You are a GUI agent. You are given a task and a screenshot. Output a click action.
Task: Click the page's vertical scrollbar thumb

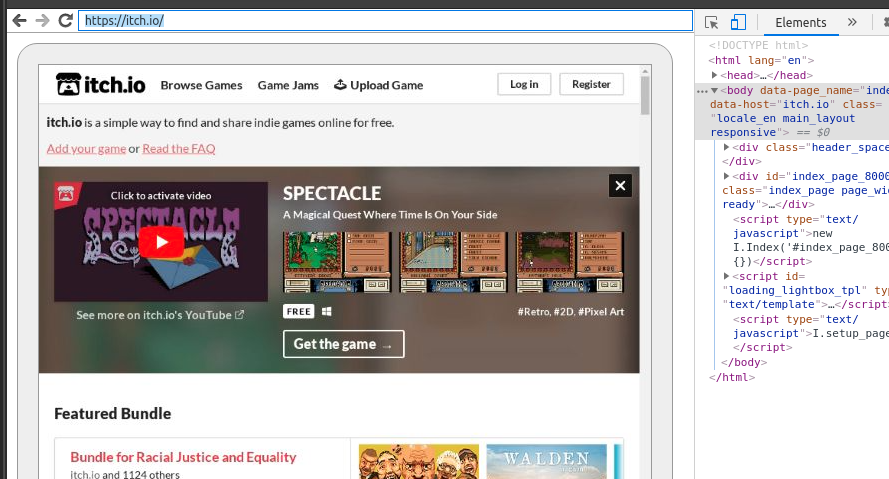click(x=645, y=95)
